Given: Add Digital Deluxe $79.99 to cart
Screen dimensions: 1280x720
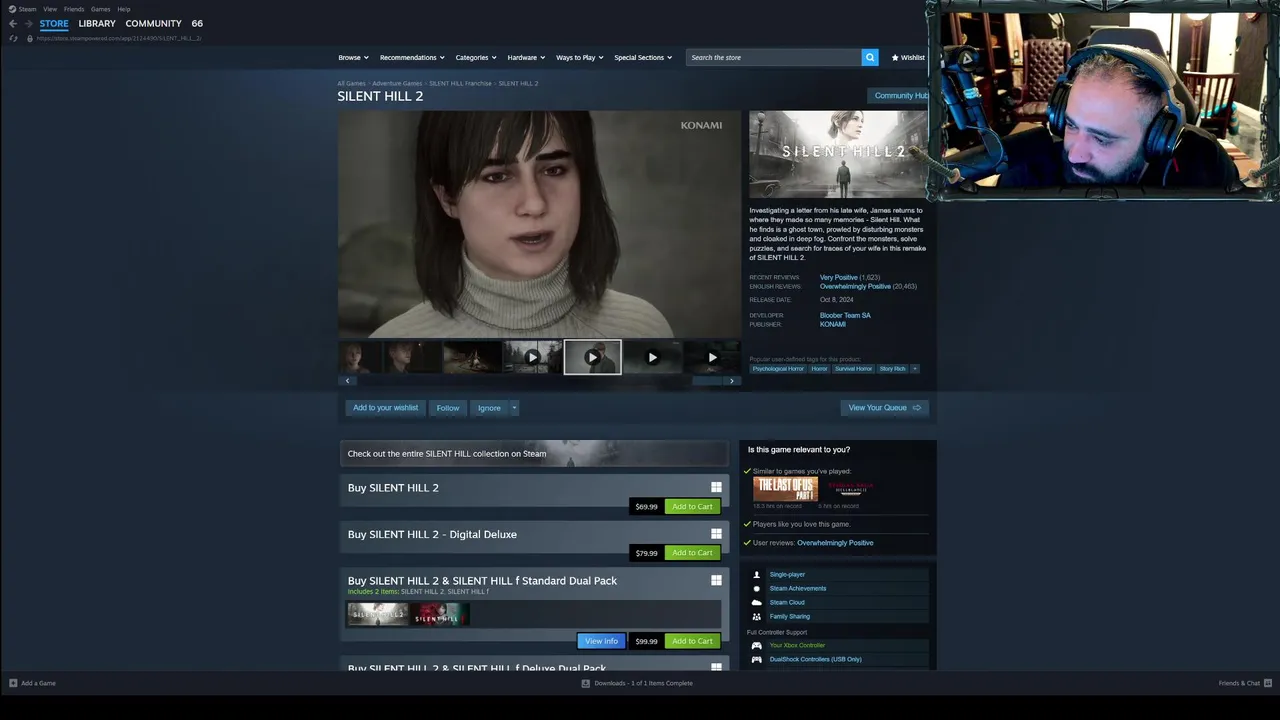Looking at the screenshot, I should click(692, 553).
